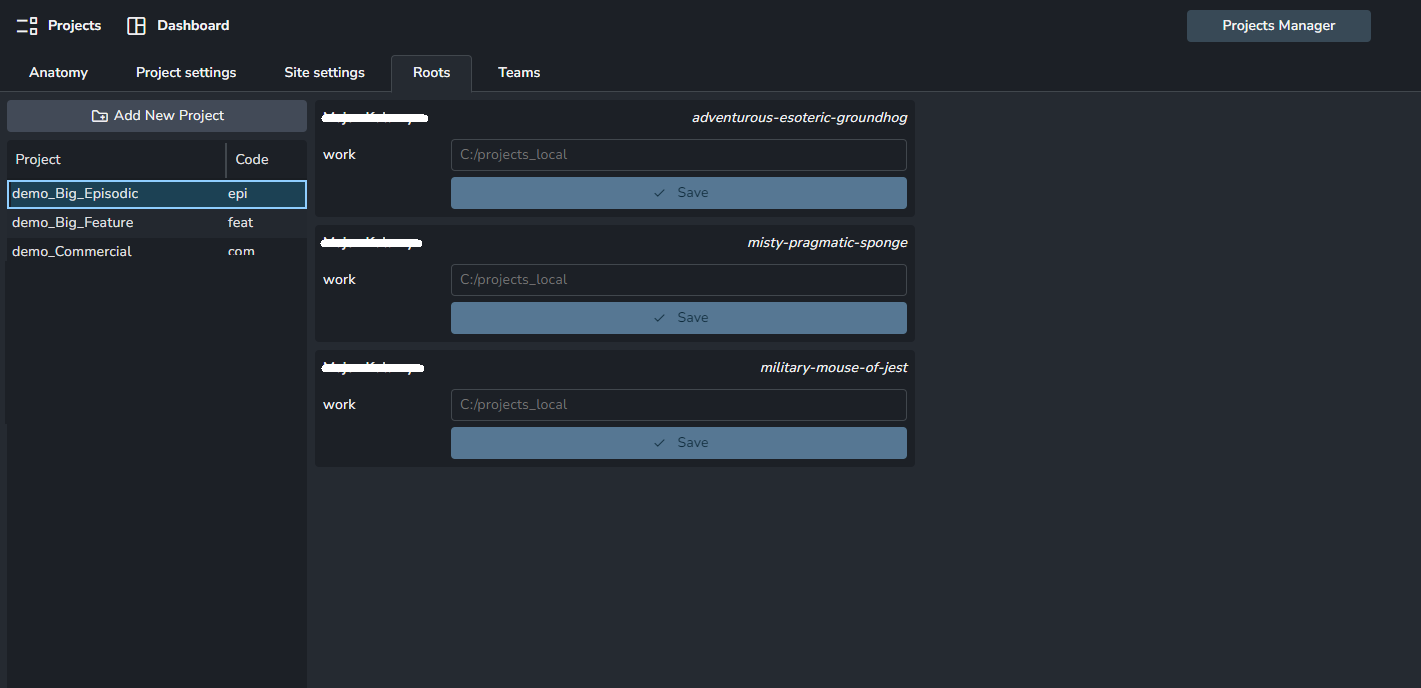Select the Teams tab

519,73
